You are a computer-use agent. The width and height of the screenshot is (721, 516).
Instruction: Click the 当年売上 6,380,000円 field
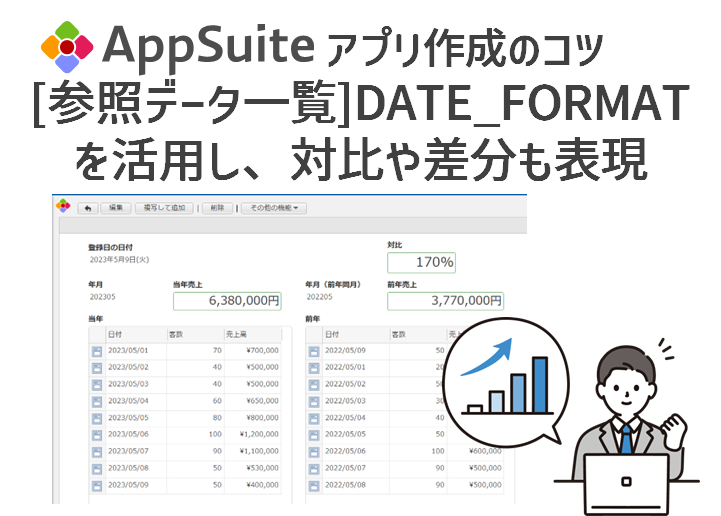point(227,301)
